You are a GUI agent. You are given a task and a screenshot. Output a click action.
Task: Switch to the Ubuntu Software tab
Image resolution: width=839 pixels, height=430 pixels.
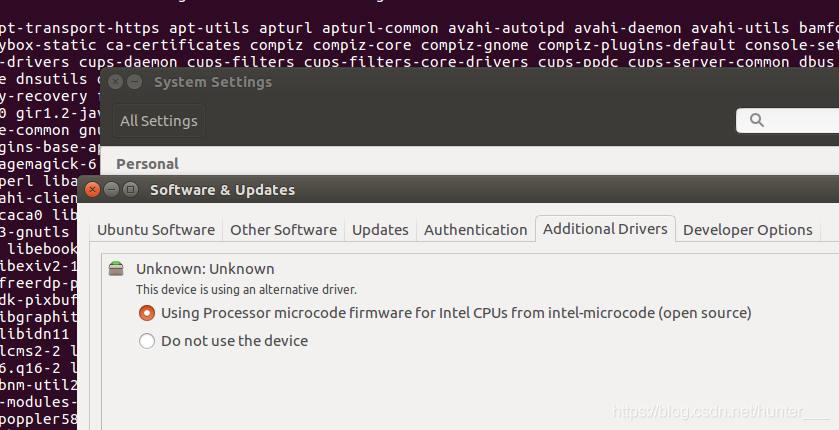point(156,230)
